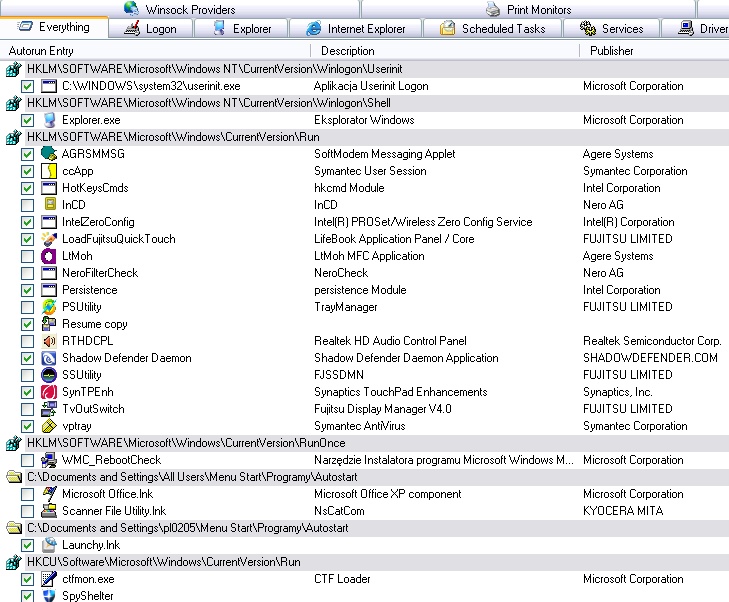
Task: Click the SynTPEnh Synaptics icon
Action: pos(48,392)
